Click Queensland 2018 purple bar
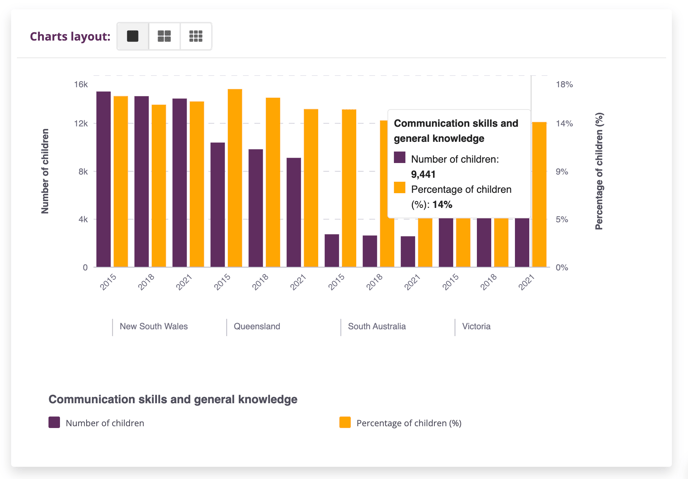Viewport: 688px width, 479px height. (x=256, y=208)
